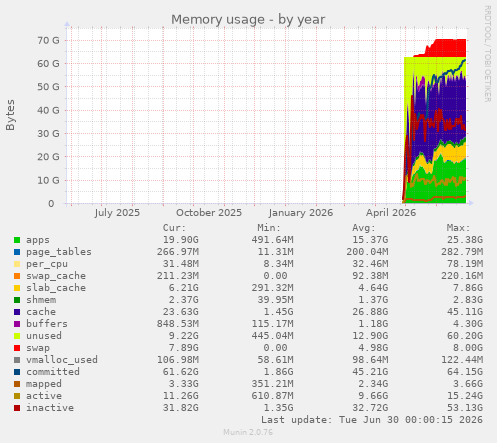Viewport: 497px width, 443px height.
Task: Click the 'April 2026' x-axis label
Action: click(391, 213)
